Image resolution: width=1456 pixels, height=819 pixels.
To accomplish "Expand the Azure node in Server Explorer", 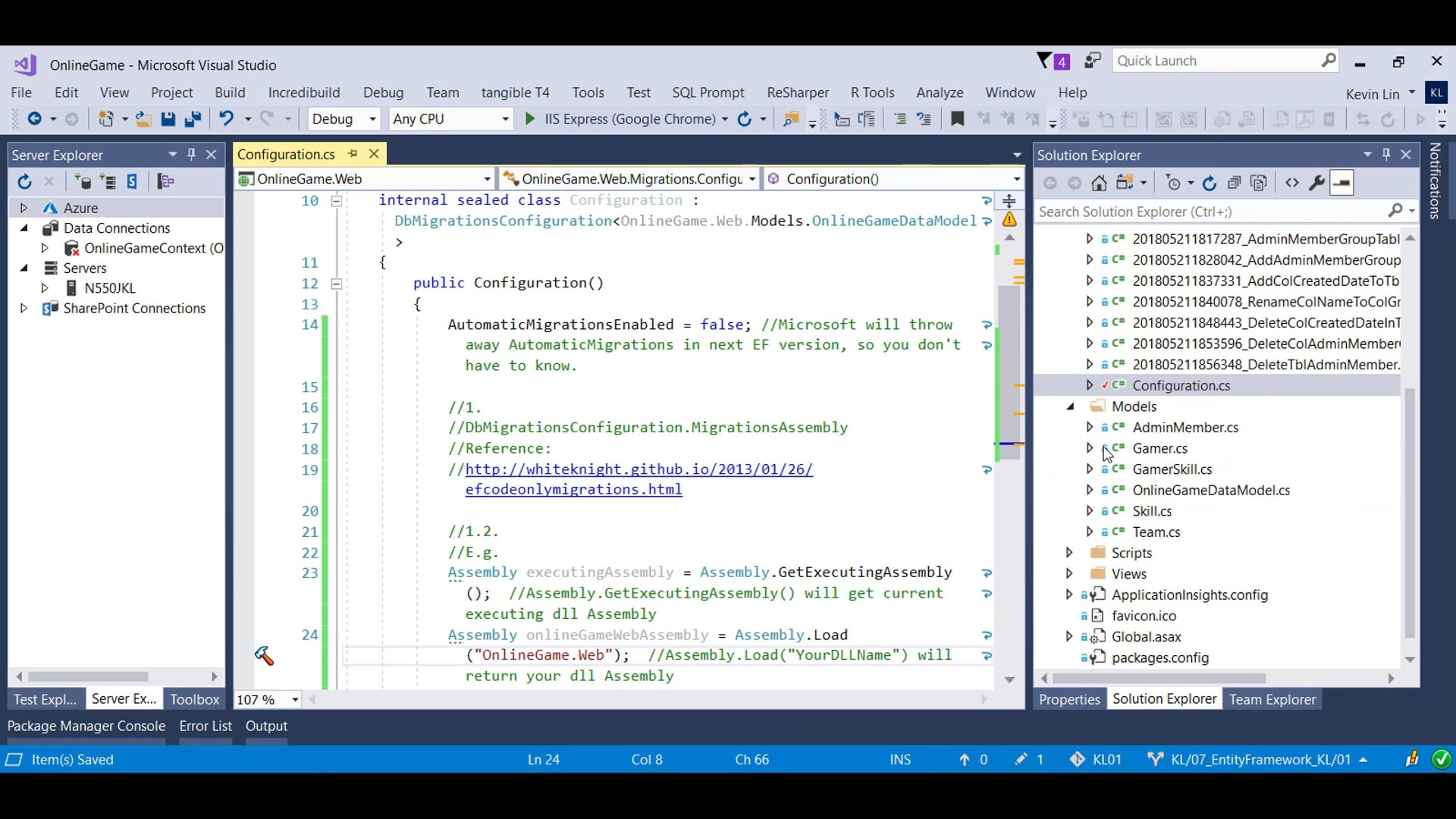I will (24, 208).
